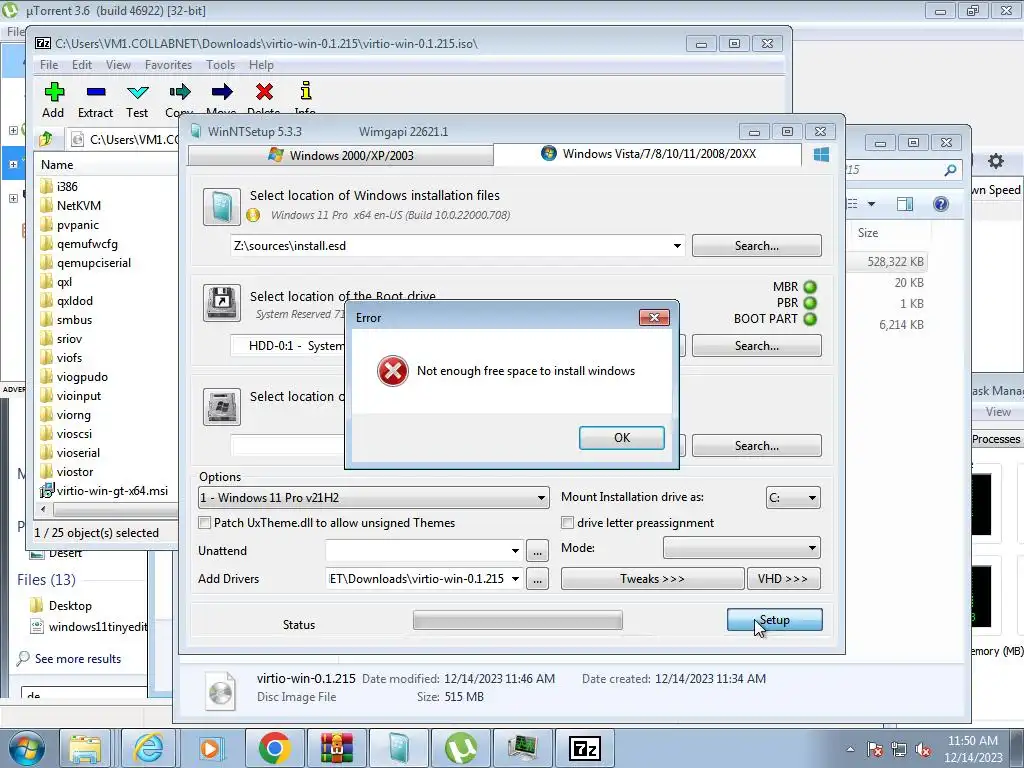The width and height of the screenshot is (1024, 768).
Task: Click the MBR green status indicator
Action: coord(810,287)
